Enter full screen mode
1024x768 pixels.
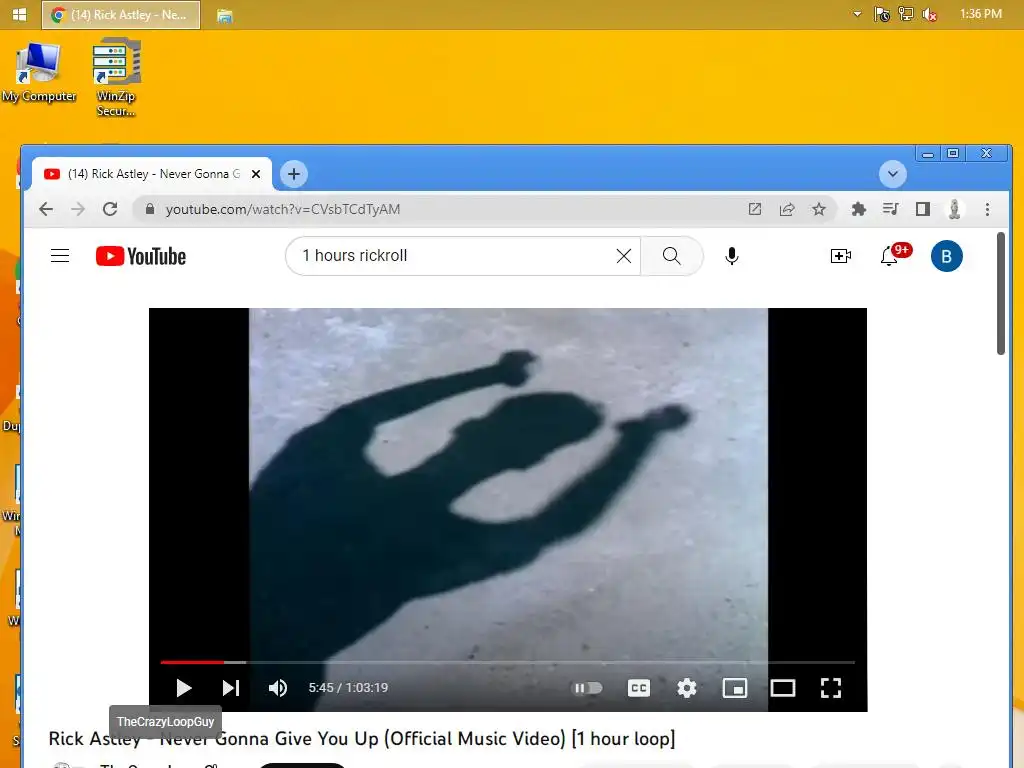(831, 688)
